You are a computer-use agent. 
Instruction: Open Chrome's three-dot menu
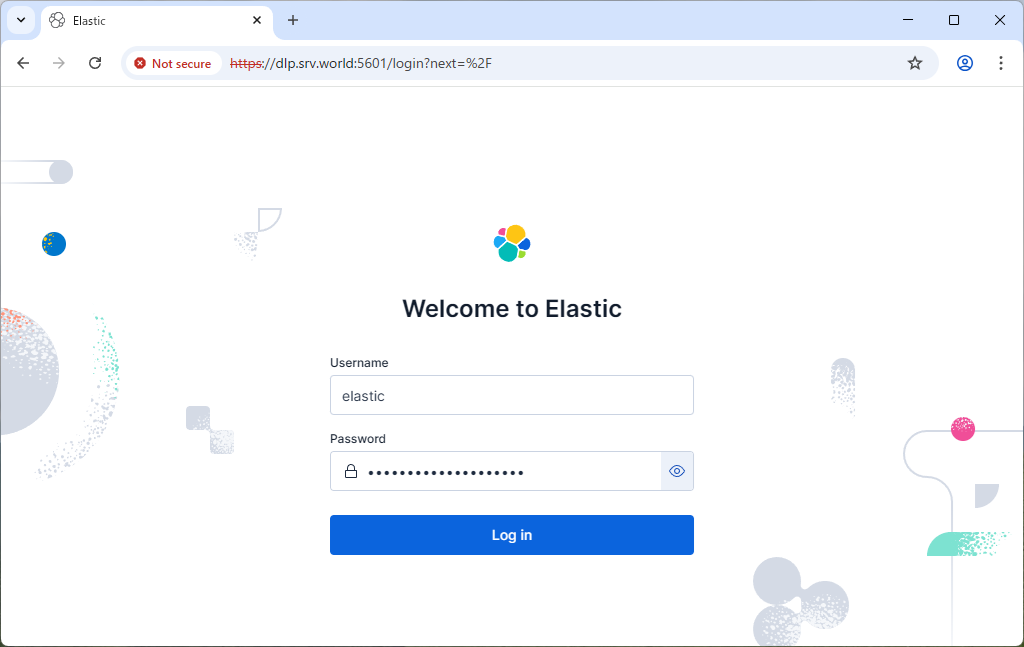coord(1000,63)
